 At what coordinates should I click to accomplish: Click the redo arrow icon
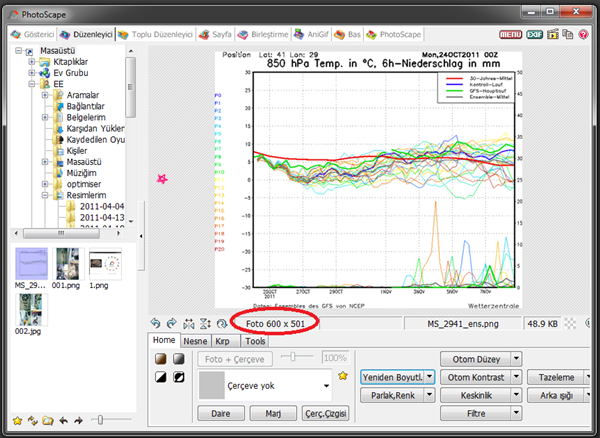pos(171,324)
